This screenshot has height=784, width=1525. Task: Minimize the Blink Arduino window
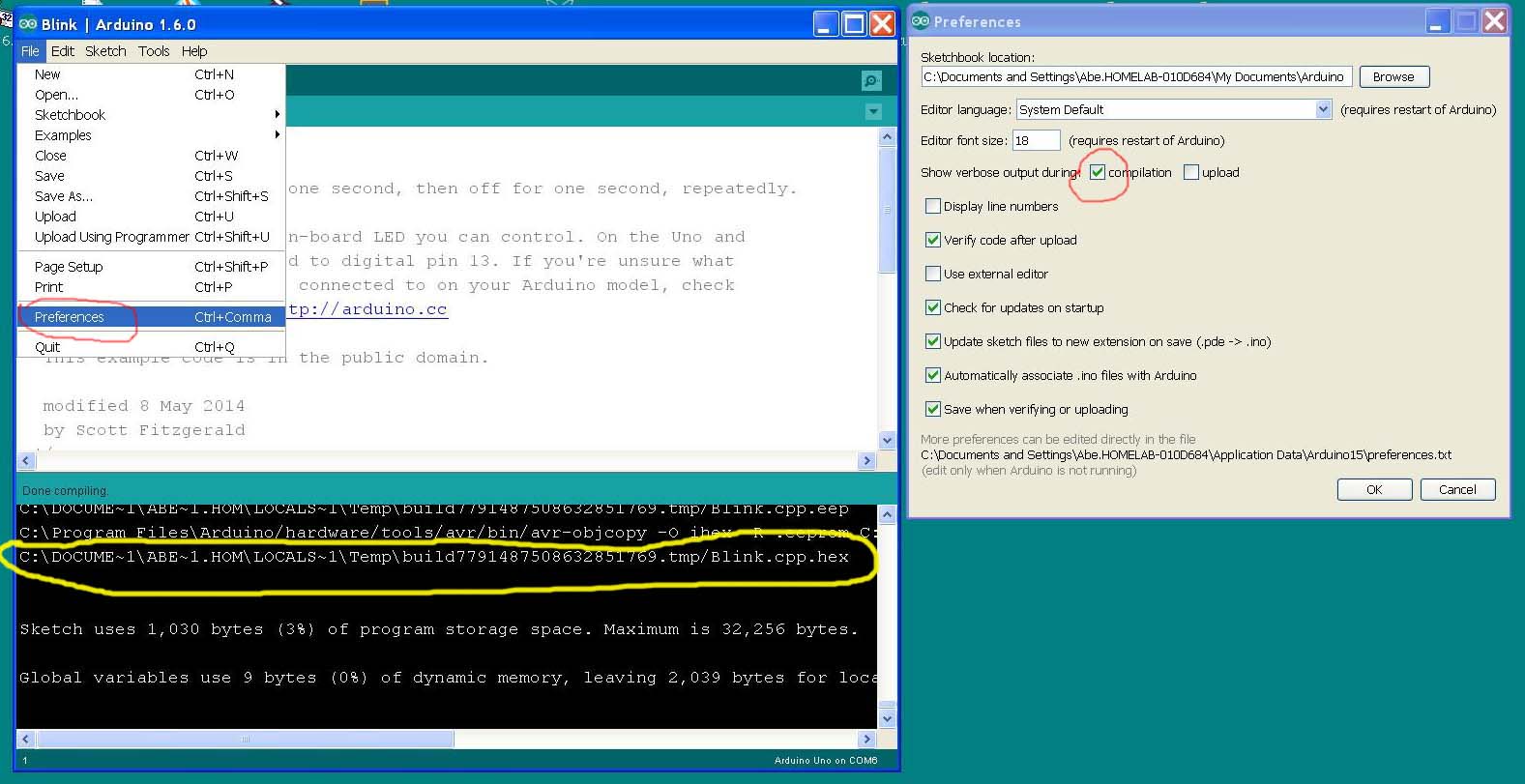[826, 23]
